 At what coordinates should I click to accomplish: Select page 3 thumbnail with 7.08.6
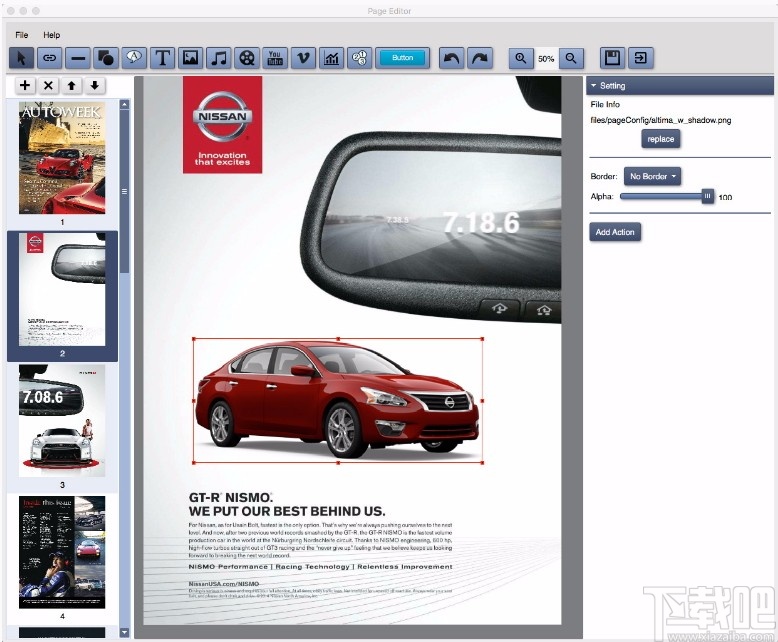(x=62, y=421)
